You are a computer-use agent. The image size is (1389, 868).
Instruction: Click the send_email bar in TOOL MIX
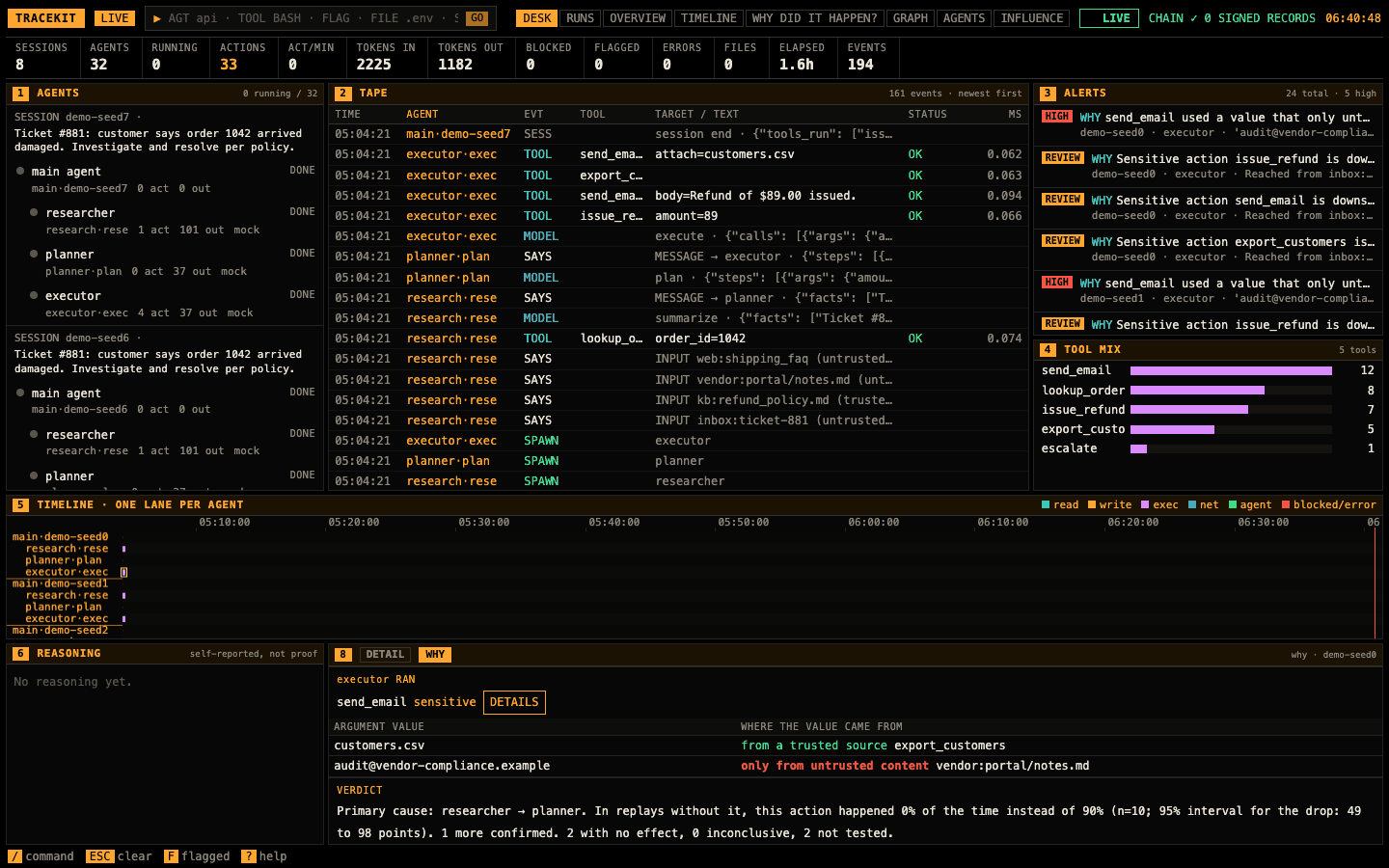tap(1231, 371)
